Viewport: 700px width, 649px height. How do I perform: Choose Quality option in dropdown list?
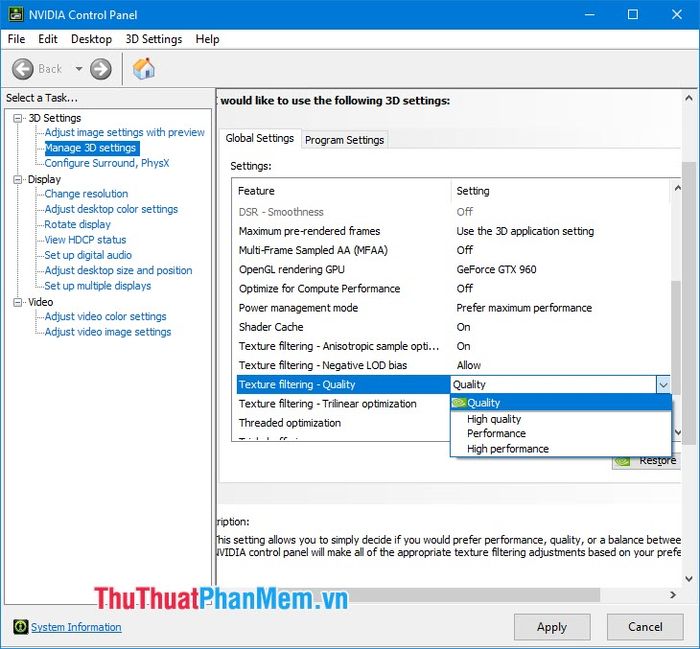[x=561, y=403]
